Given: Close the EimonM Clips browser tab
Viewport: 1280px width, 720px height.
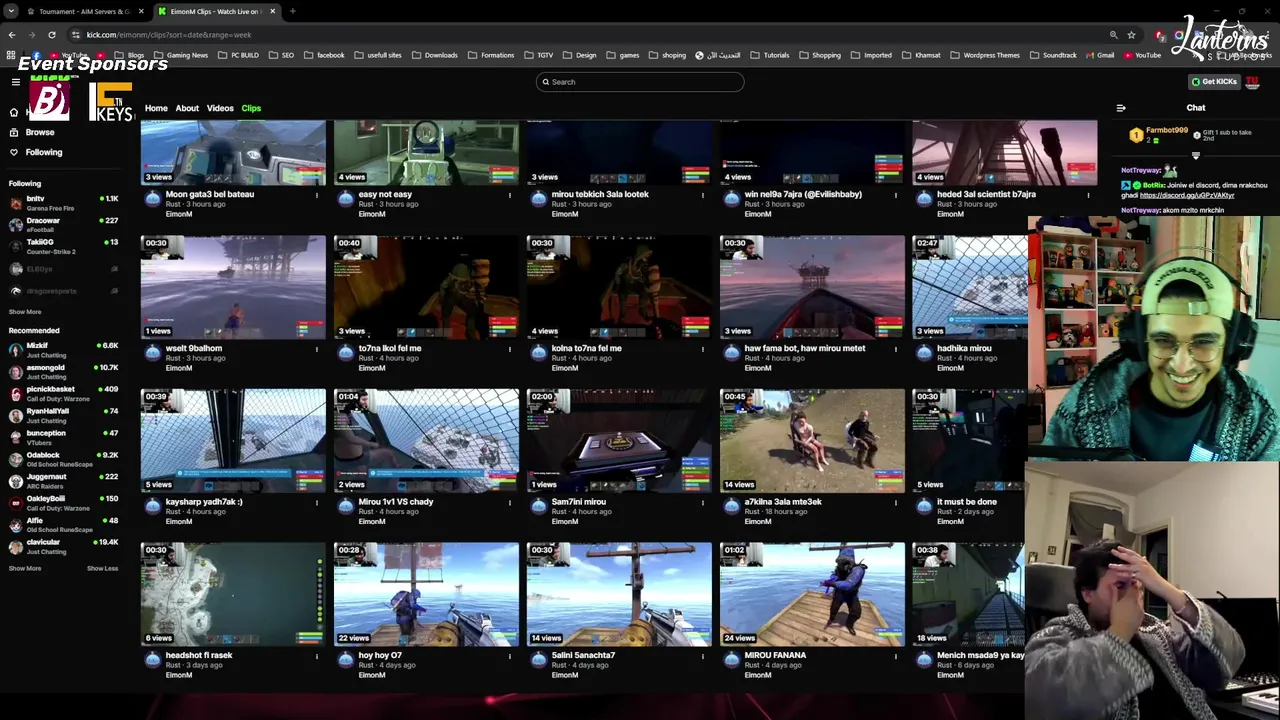Looking at the screenshot, I should (x=272, y=11).
